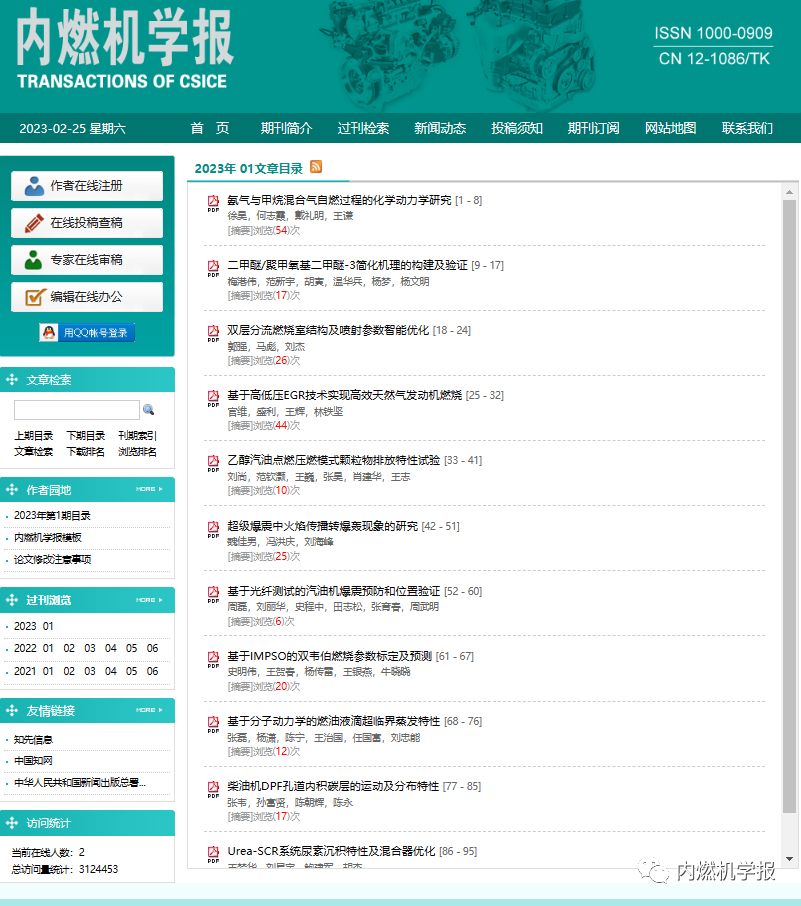
Task: Focus the 文章检索 search text box
Action: [x=77, y=410]
